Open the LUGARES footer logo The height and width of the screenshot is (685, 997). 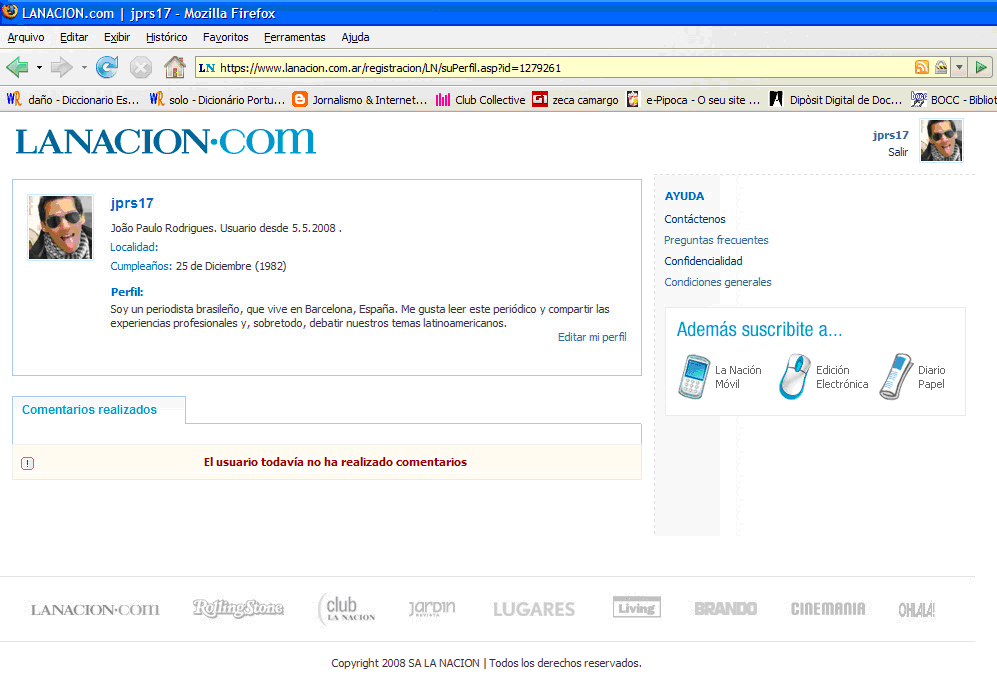(x=534, y=609)
